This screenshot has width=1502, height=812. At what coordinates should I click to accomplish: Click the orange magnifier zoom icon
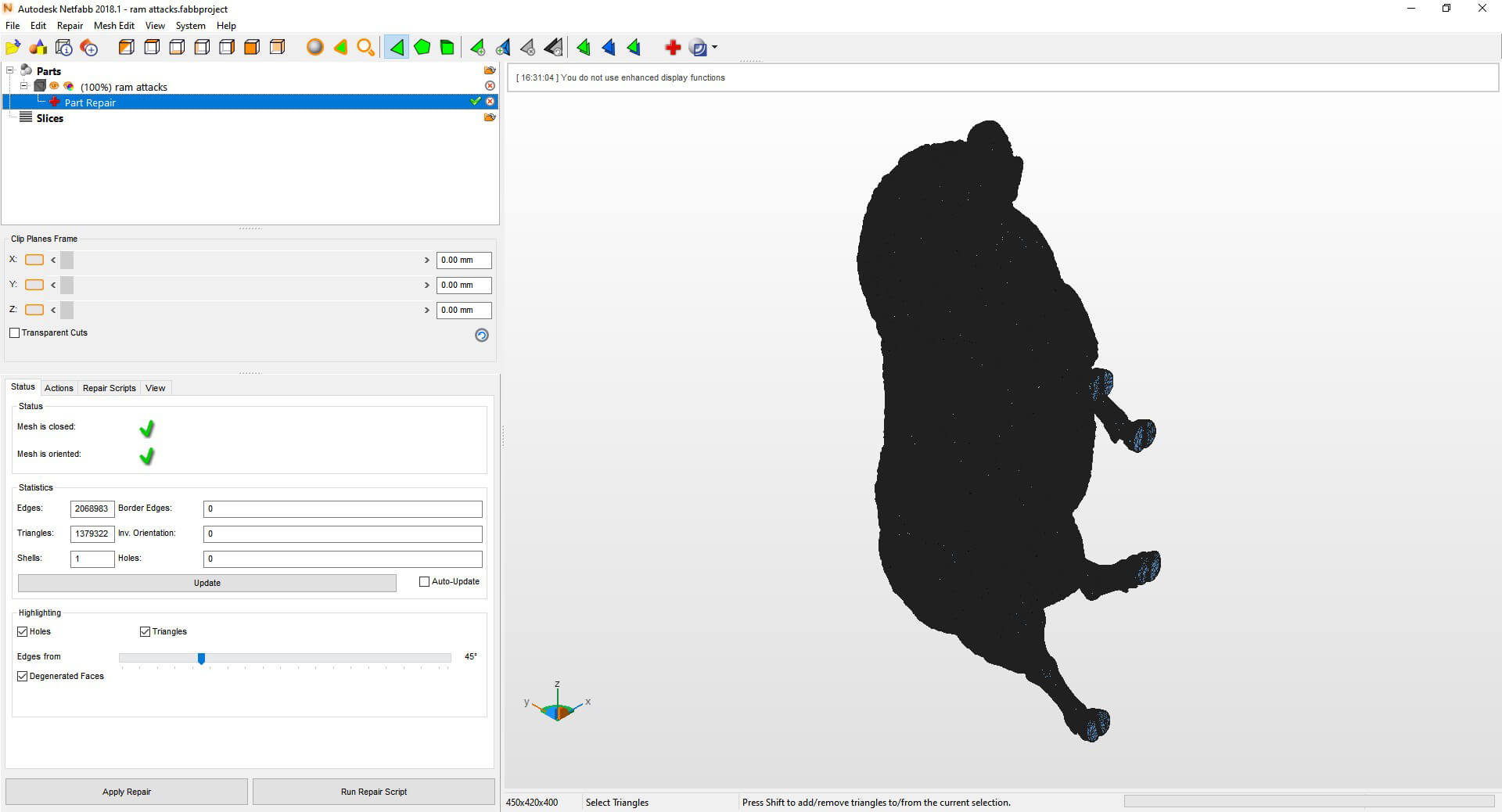[x=365, y=48]
